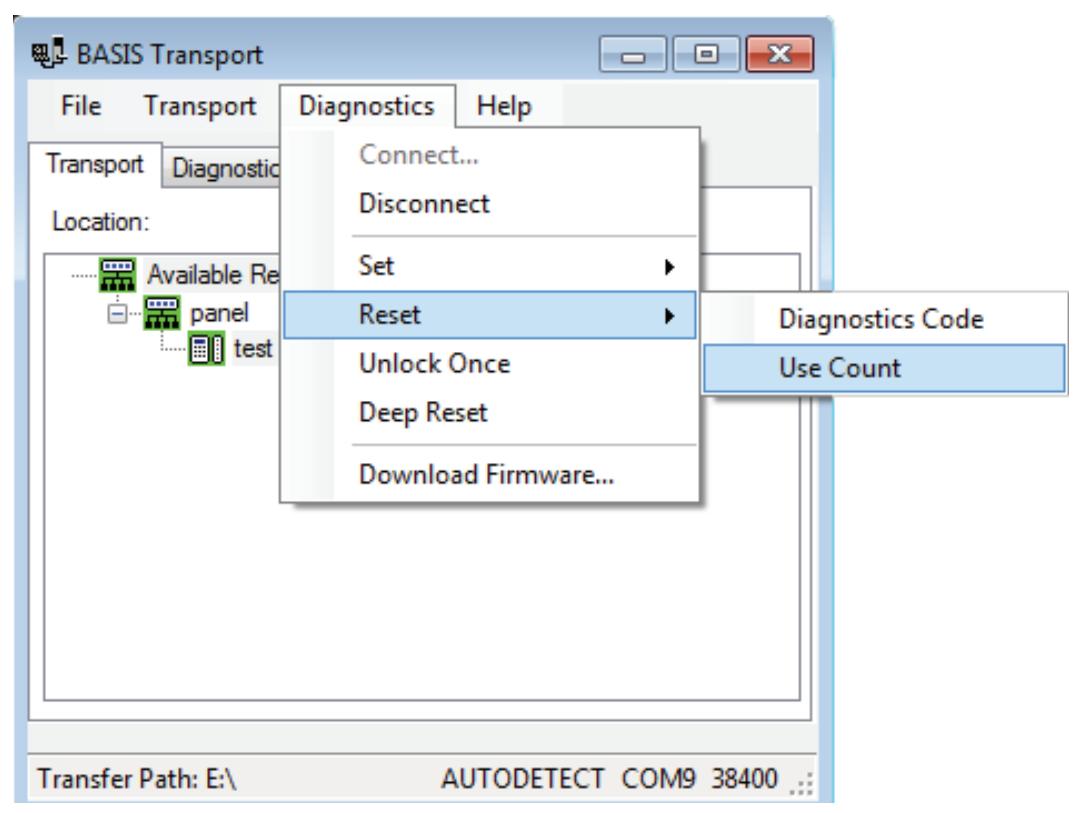Open the File menu
Image resolution: width=1087 pixels, height=813 pixels.
[x=81, y=106]
